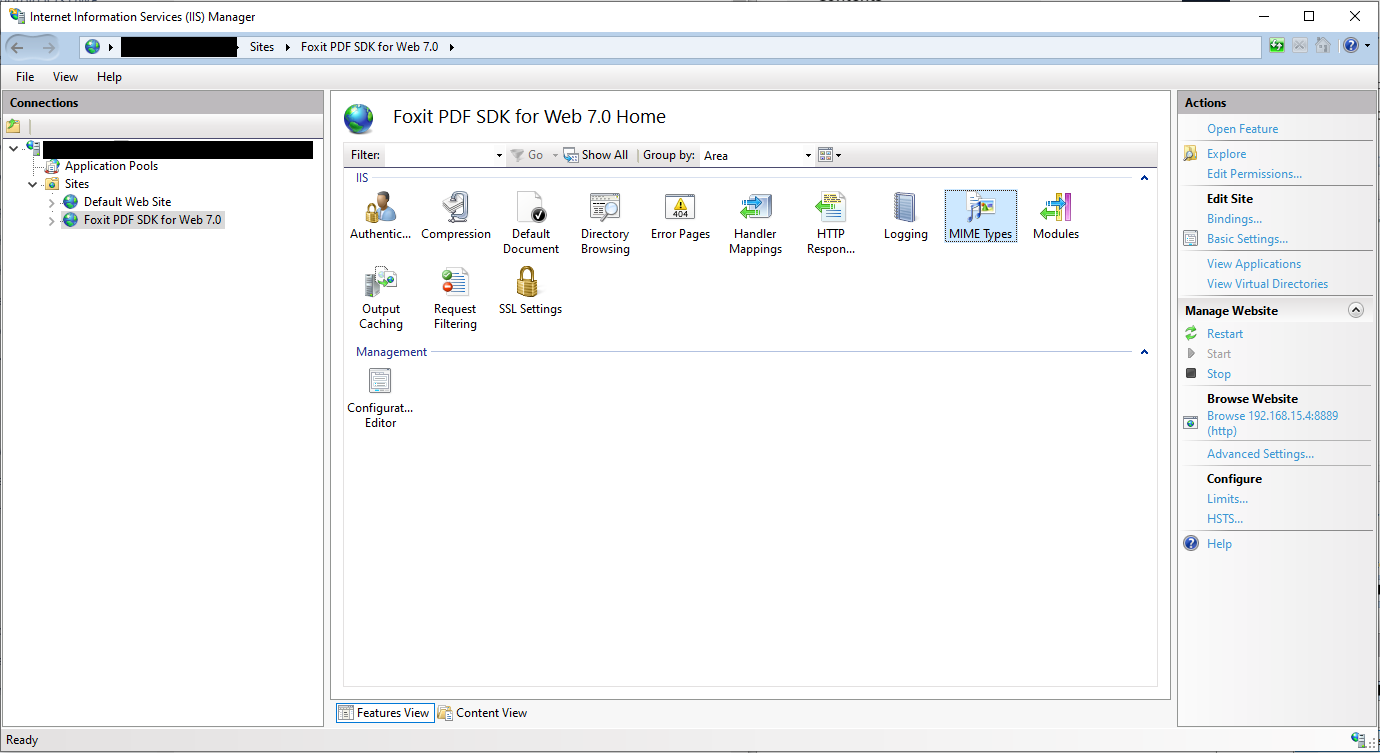Select Application Pools in Connections tree
Image resolution: width=1380 pixels, height=753 pixels.
111,166
